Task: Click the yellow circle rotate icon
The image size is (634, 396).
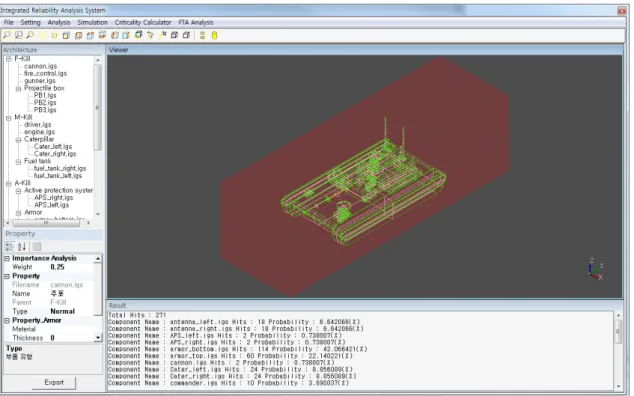Action: point(54,36)
